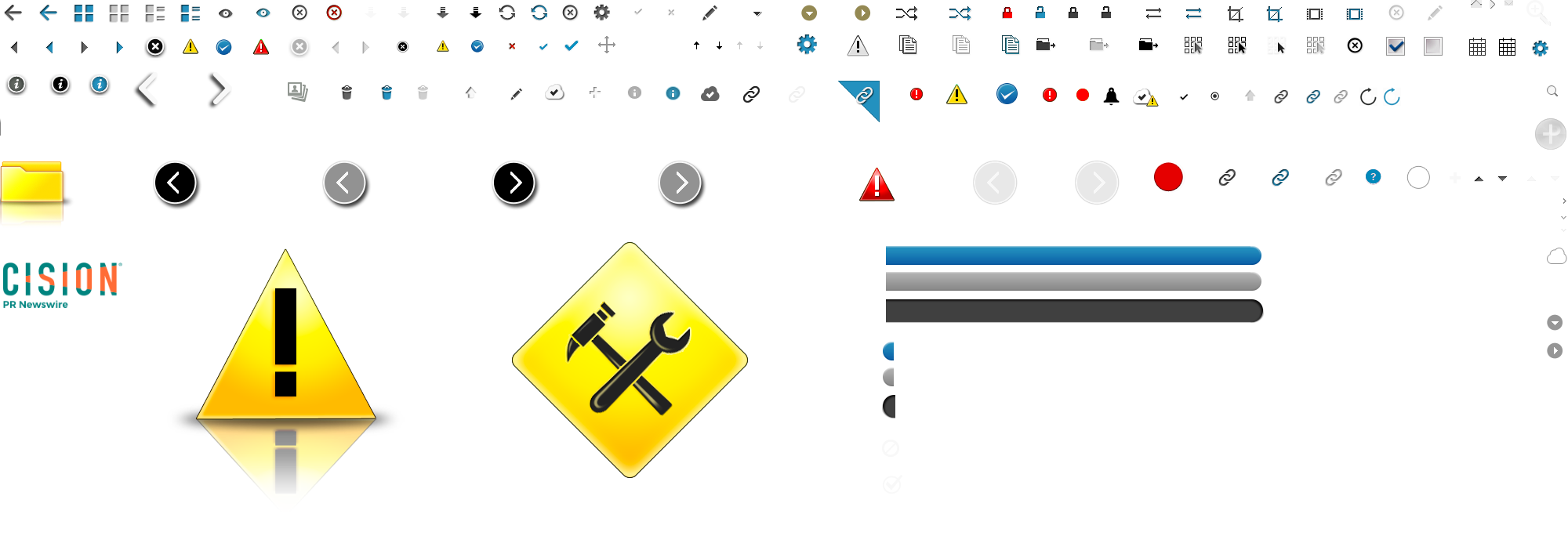Click the black circled left chevron
1568x554 pixels.
point(176,183)
